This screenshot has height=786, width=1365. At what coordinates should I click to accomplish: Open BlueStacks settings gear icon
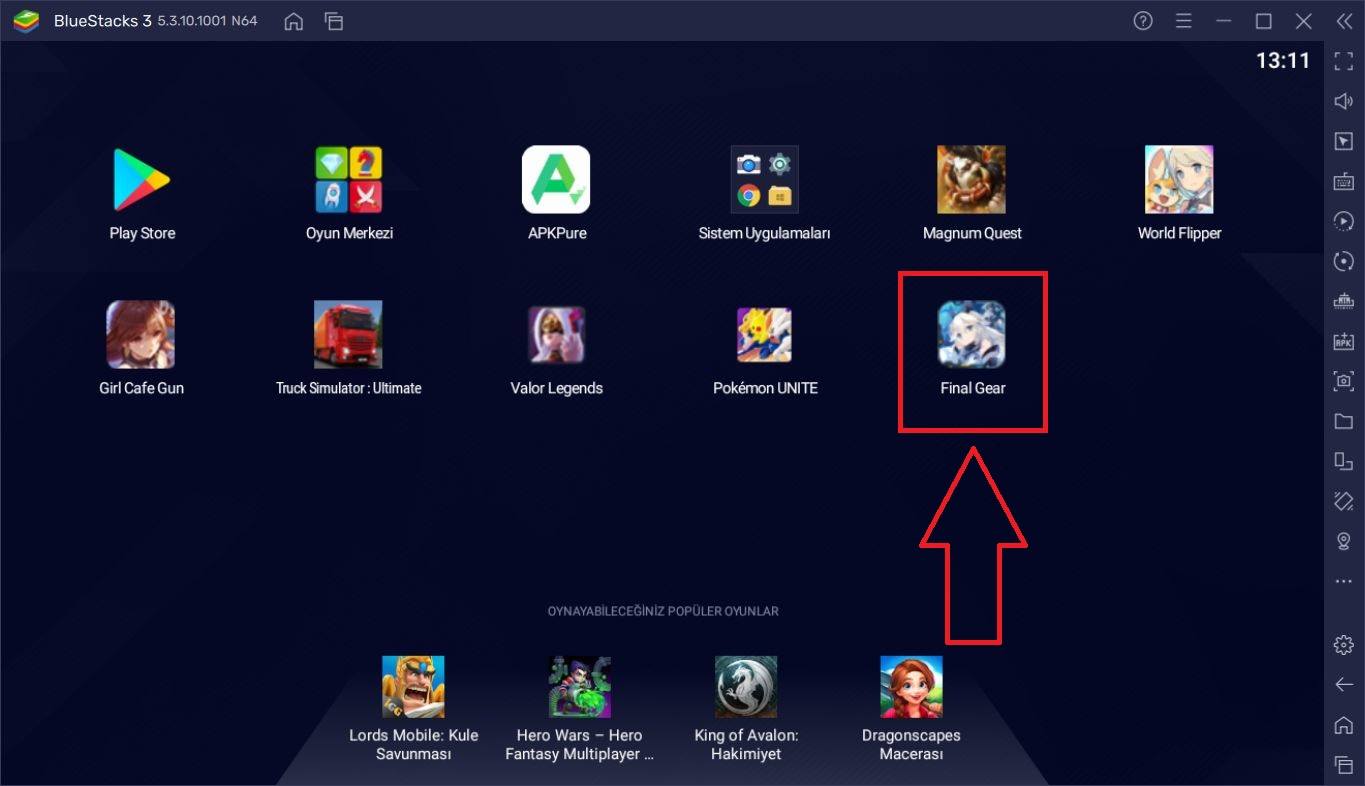[x=1343, y=645]
